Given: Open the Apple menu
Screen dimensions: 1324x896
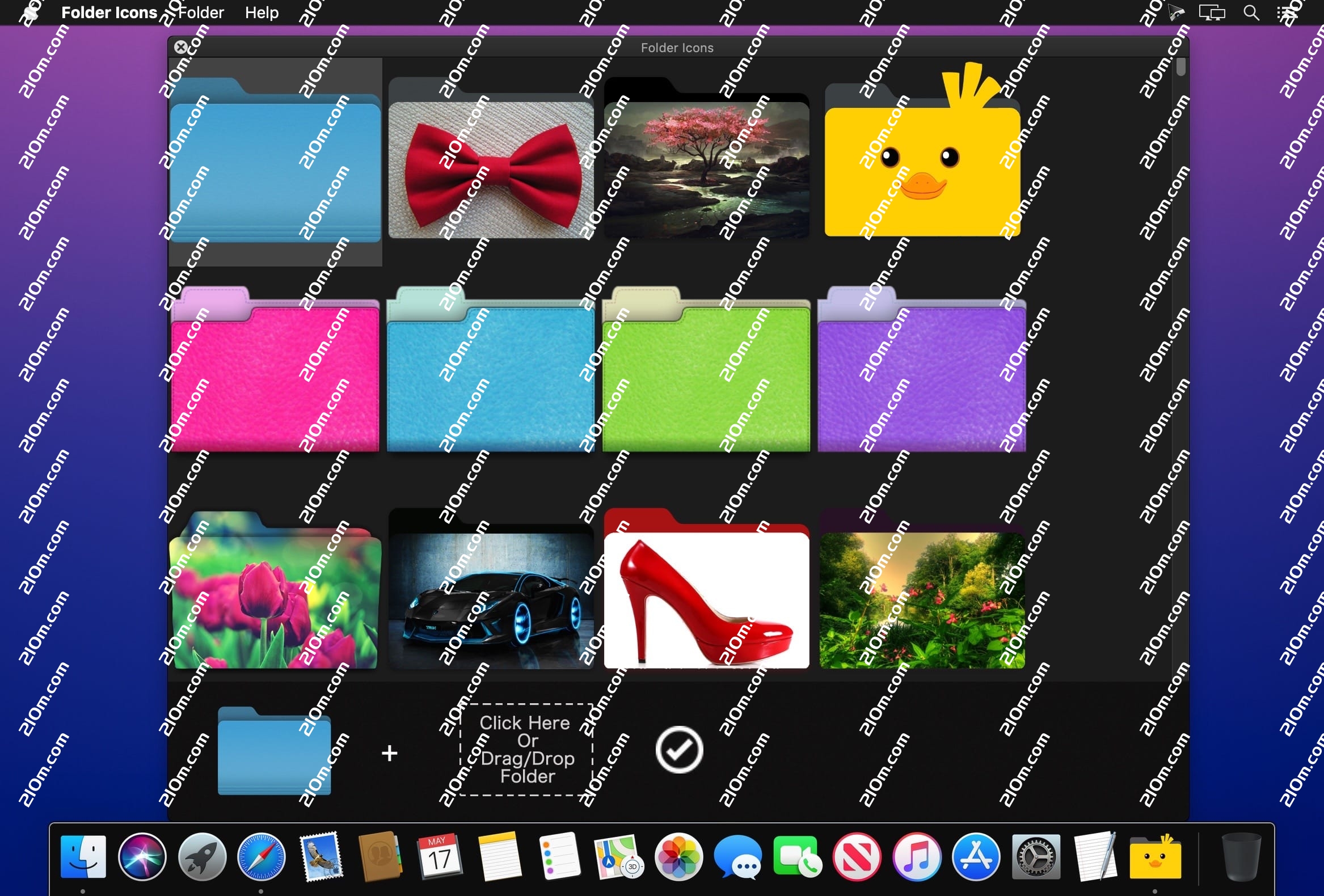Looking at the screenshot, I should pyautogui.click(x=31, y=12).
